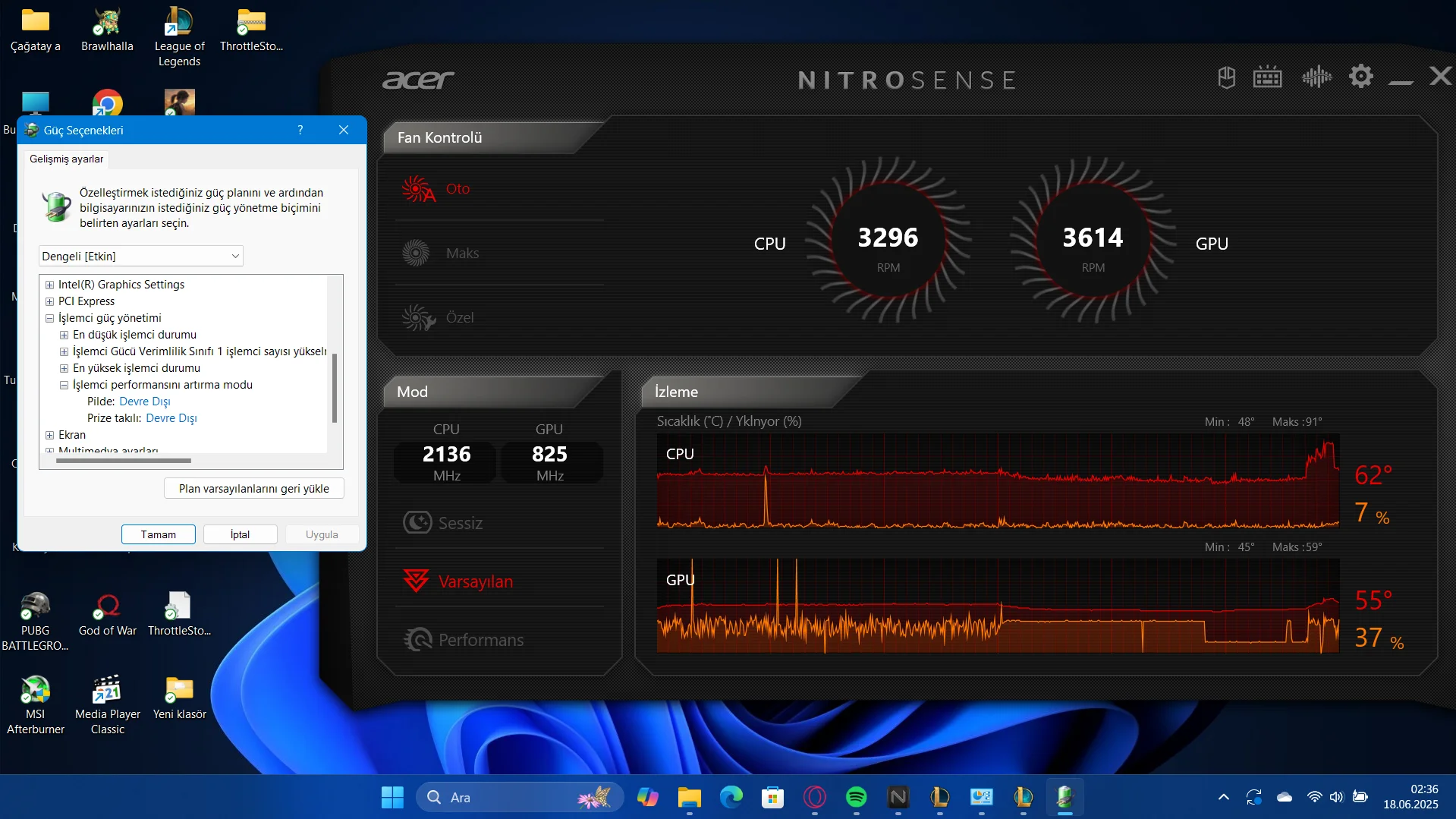This screenshot has height=819, width=1456.
Task: Select the Varsayılan mode label
Action: pyautogui.click(x=476, y=581)
